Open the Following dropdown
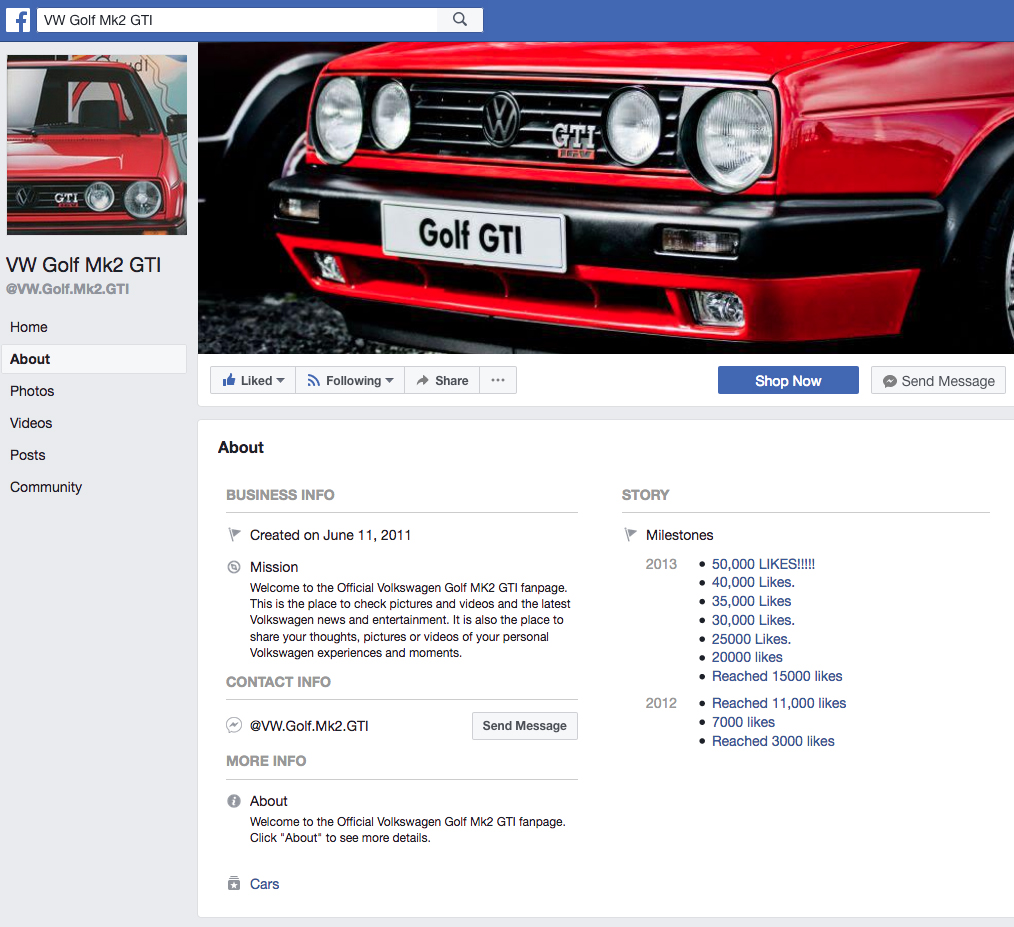The height and width of the screenshot is (927, 1014). click(x=350, y=380)
